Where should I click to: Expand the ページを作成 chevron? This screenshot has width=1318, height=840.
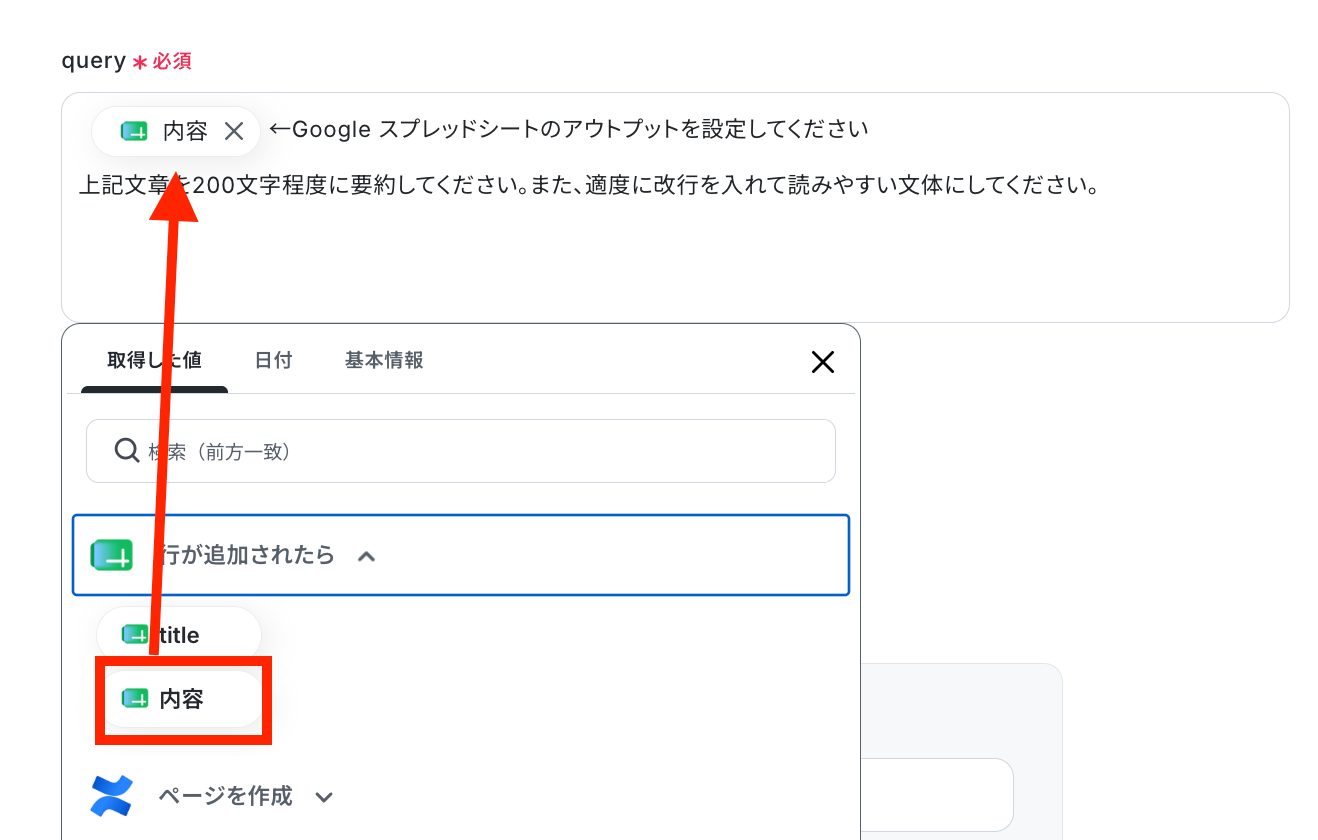[x=324, y=797]
